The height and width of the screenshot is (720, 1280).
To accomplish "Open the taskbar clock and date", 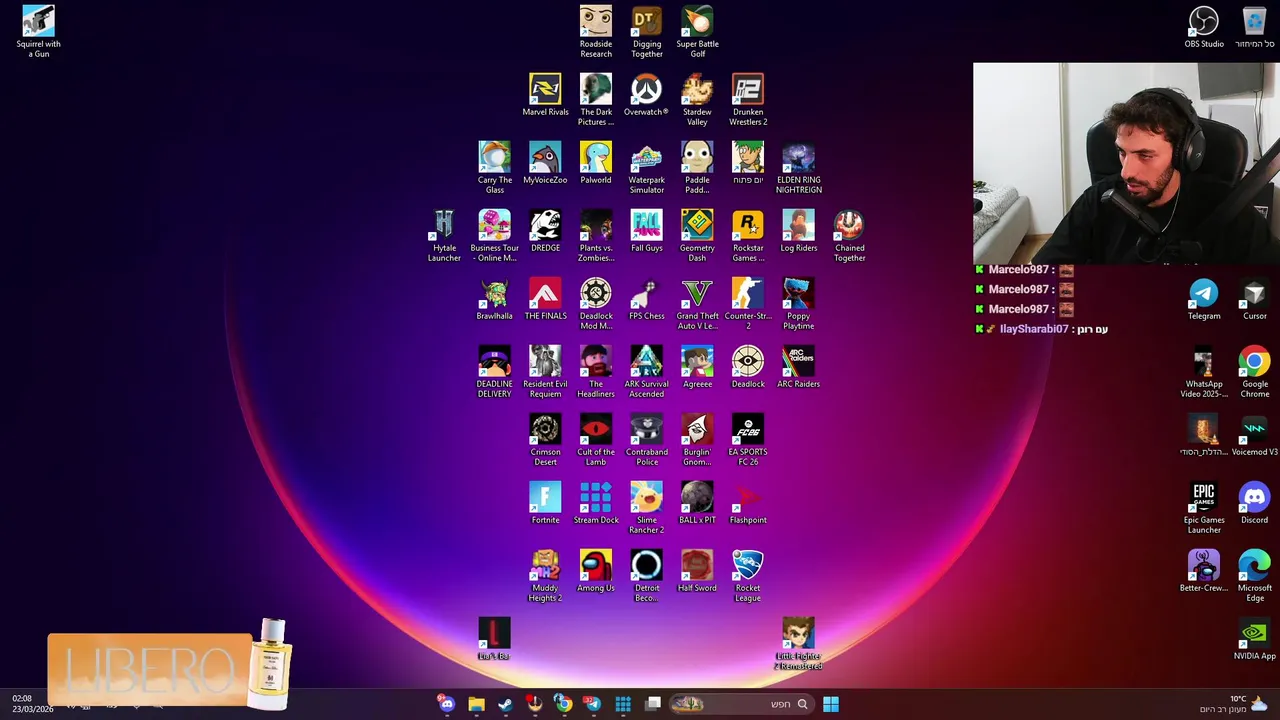I will [x=32, y=704].
